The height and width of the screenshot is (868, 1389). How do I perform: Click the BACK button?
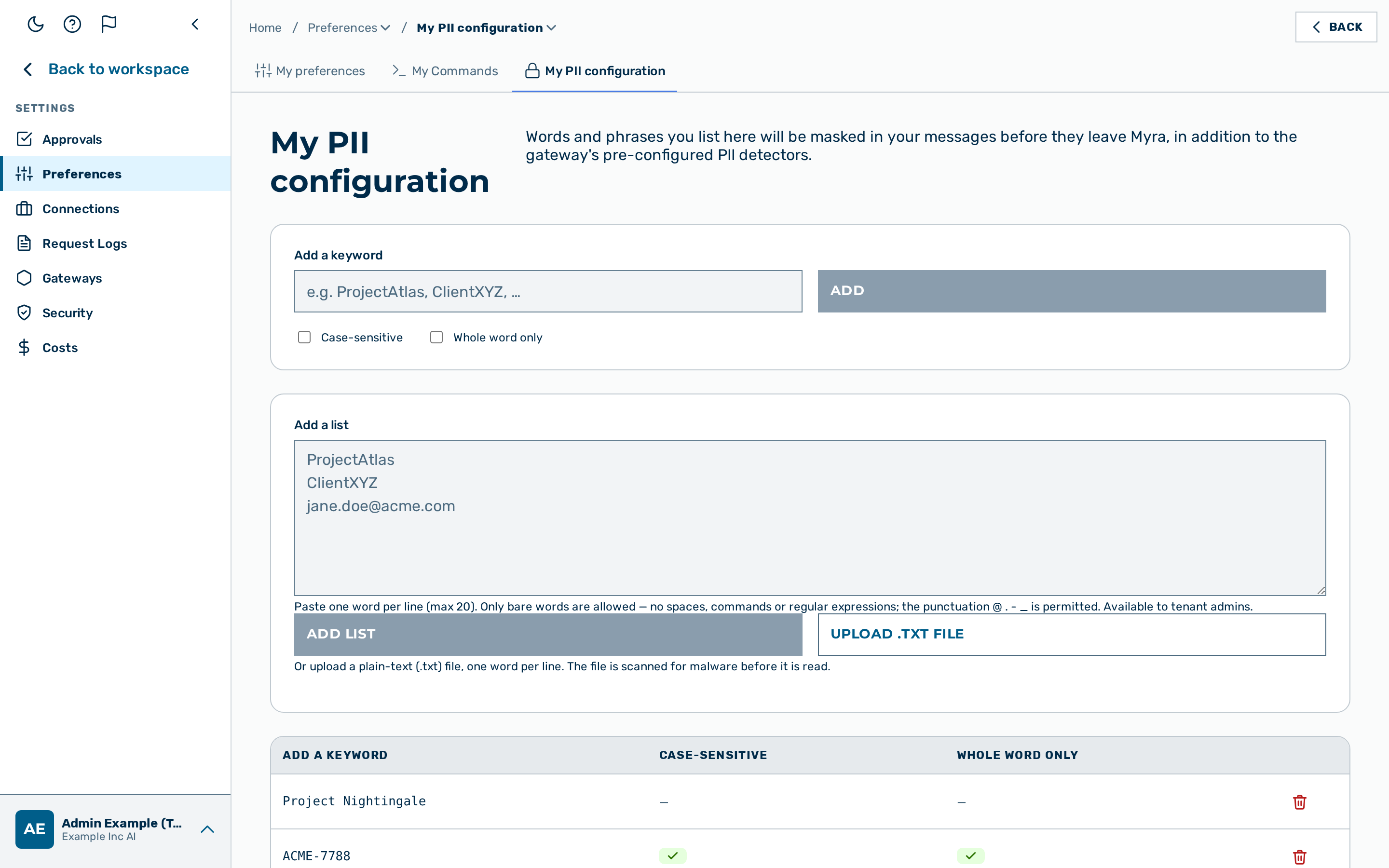pos(1335,27)
